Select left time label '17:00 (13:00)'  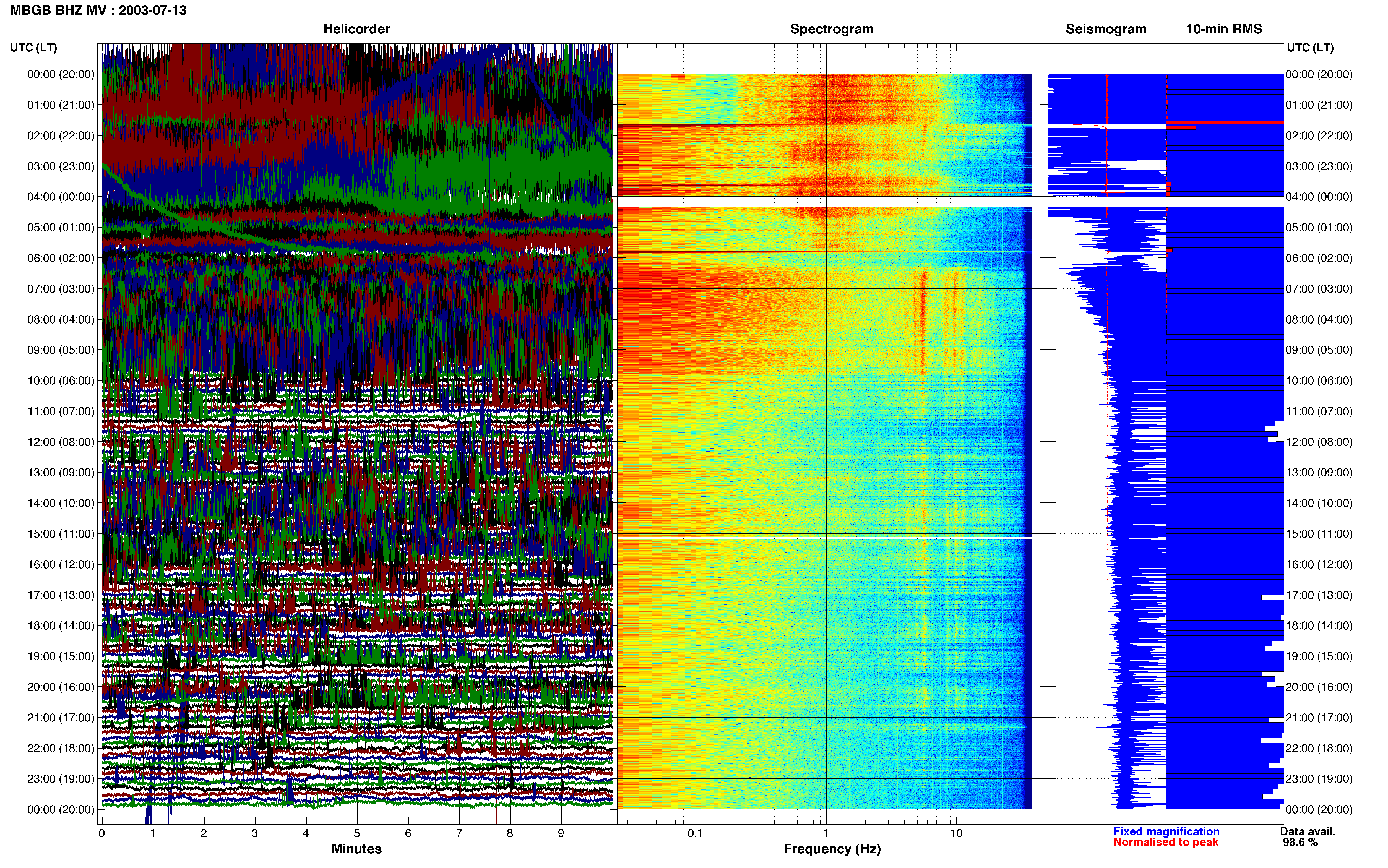coord(61,595)
